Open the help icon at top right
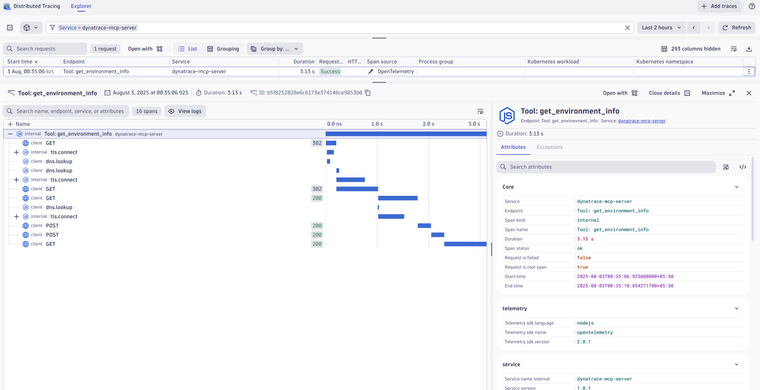Screen dimensions: 760x390 [752, 6]
